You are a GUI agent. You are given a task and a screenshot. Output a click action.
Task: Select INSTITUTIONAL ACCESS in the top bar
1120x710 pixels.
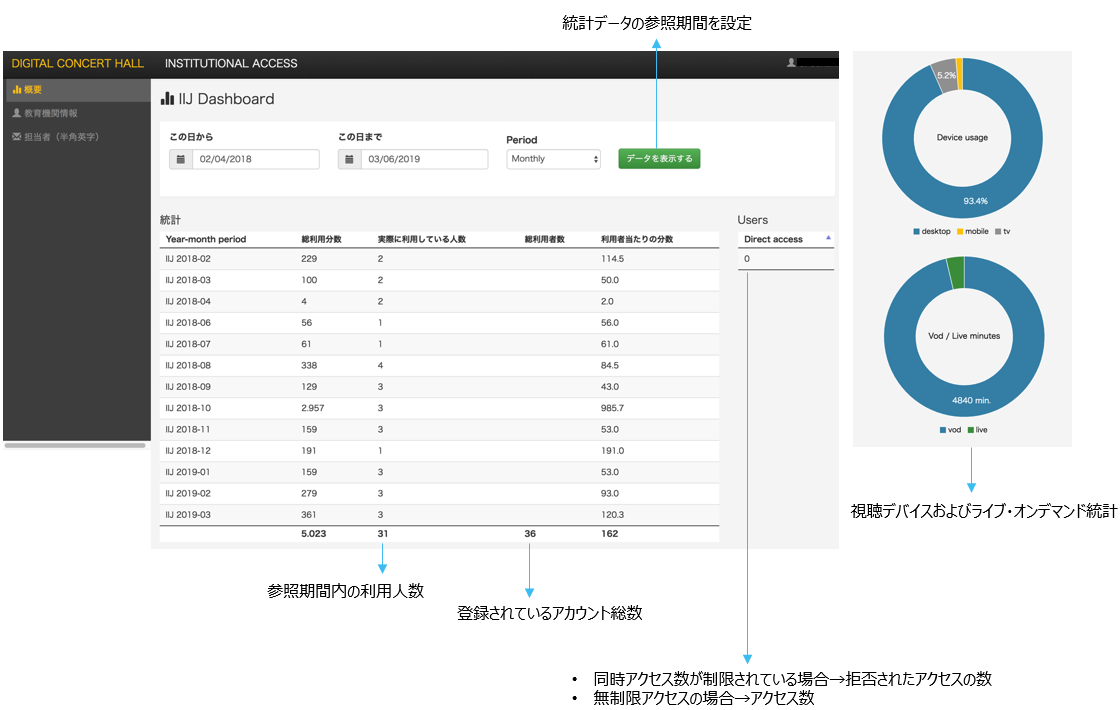click(x=231, y=64)
